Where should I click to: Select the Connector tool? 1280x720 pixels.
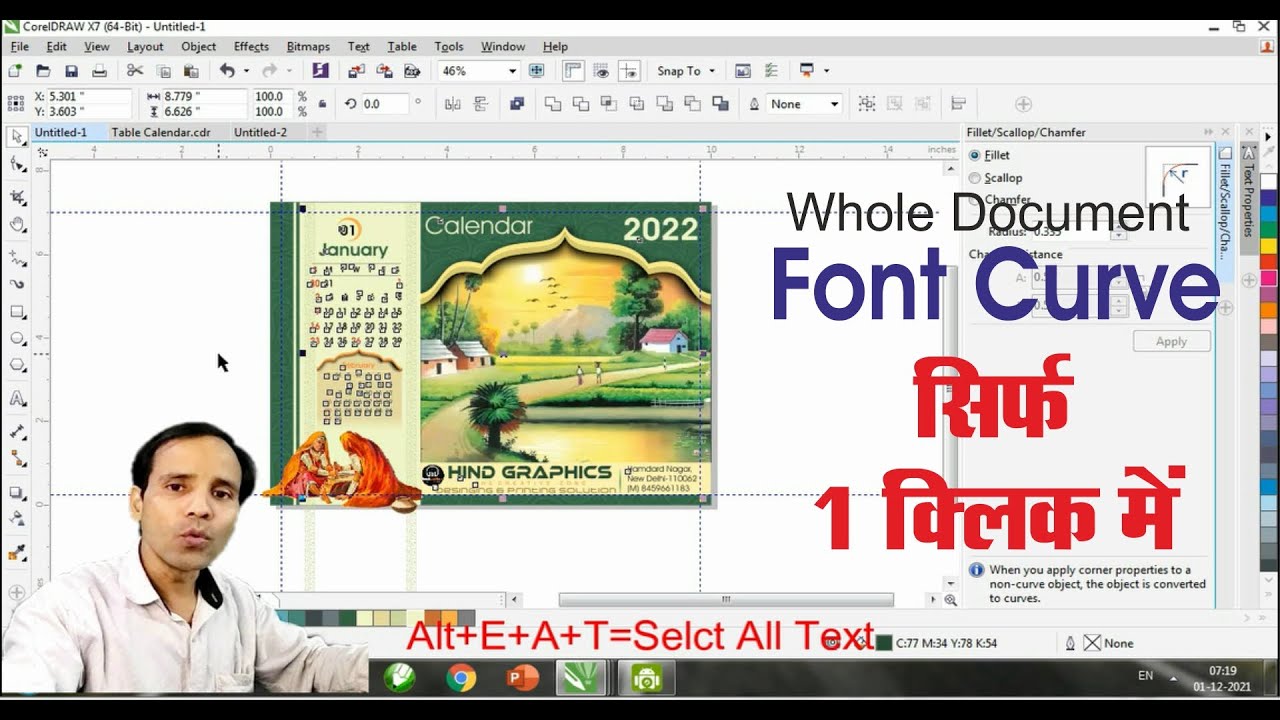coord(17,459)
